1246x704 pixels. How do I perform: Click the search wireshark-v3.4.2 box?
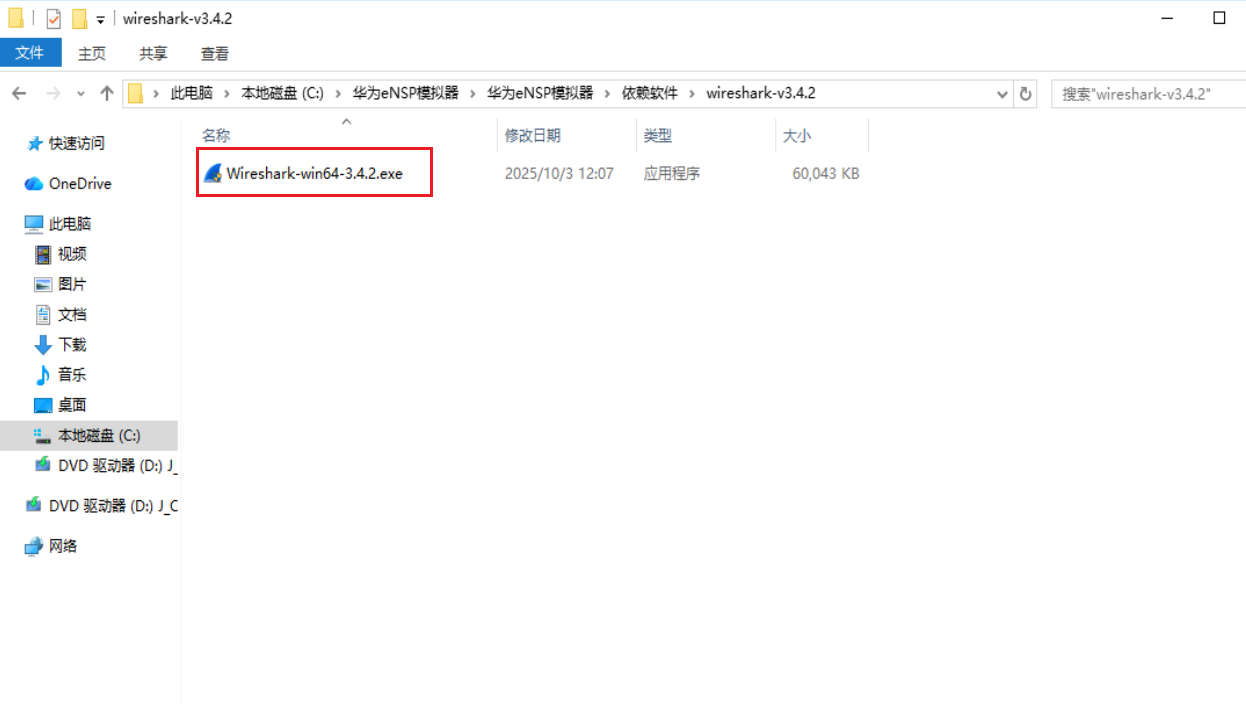[x=1148, y=94]
